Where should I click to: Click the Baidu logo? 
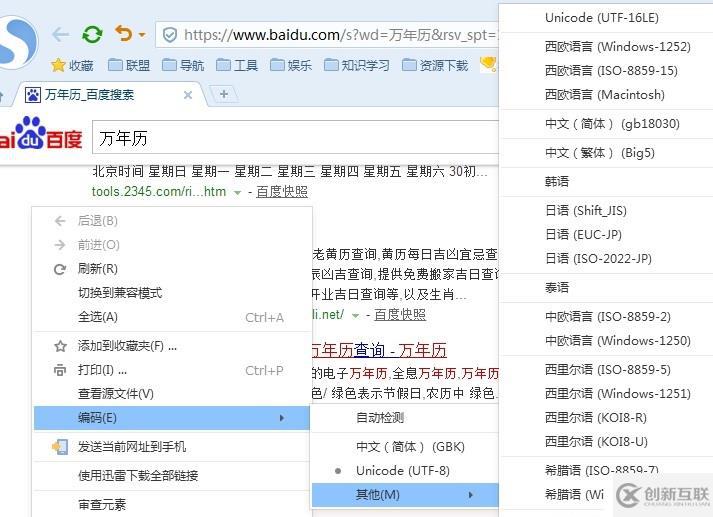[x=41, y=133]
